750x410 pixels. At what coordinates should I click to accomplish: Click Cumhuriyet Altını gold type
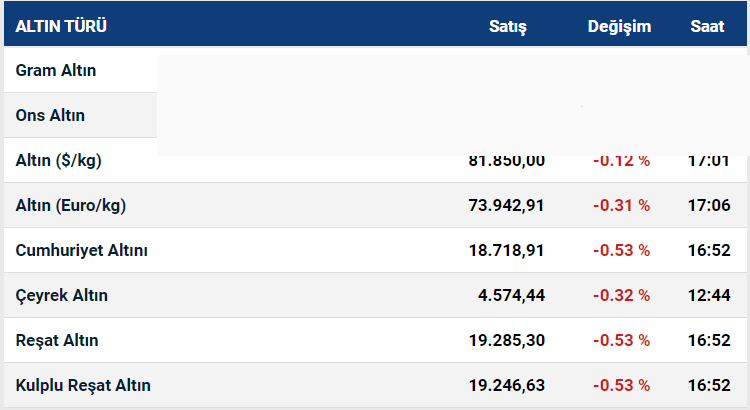coord(82,250)
